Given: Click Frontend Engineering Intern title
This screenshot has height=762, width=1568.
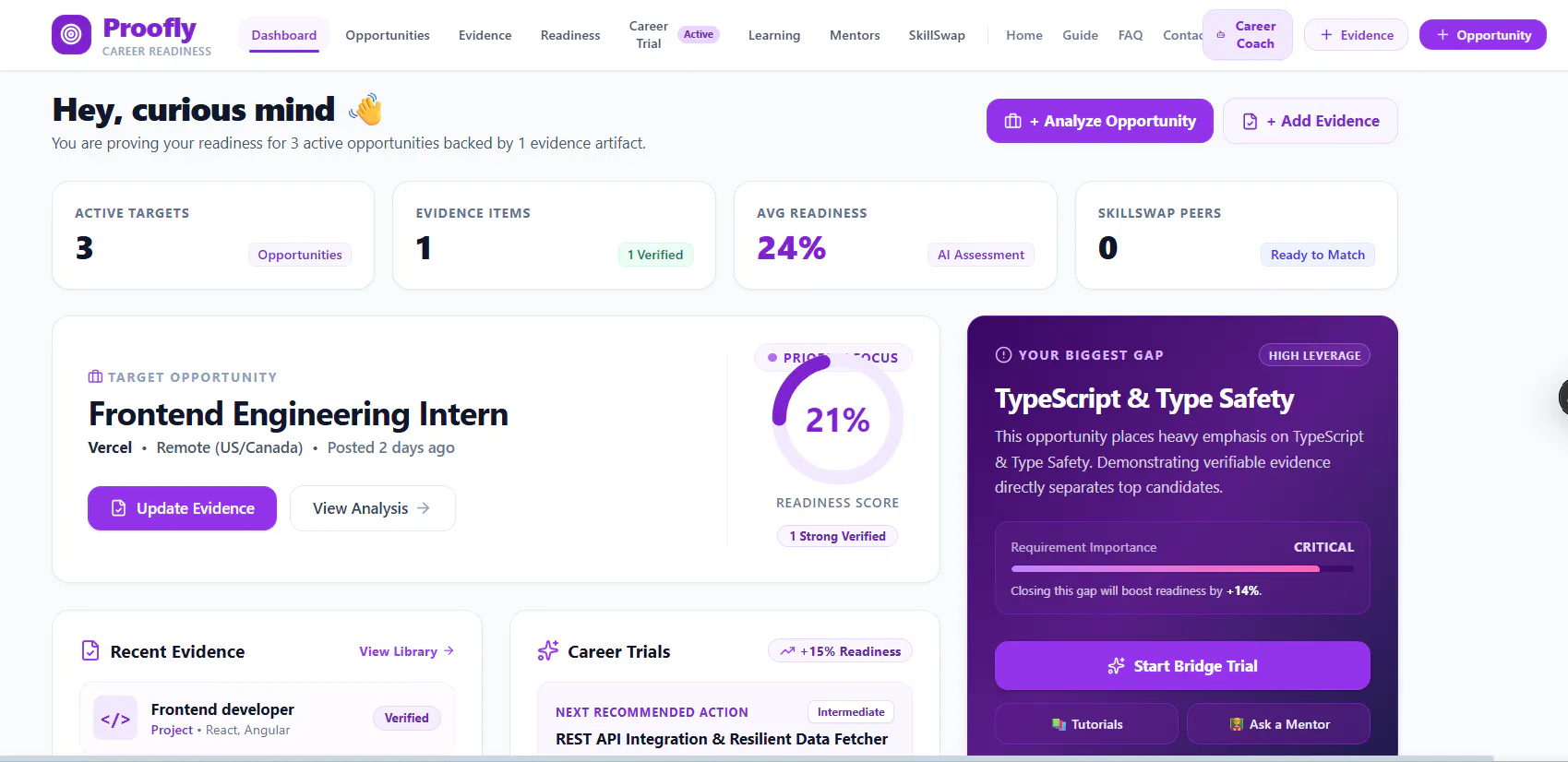Looking at the screenshot, I should pos(298,414).
